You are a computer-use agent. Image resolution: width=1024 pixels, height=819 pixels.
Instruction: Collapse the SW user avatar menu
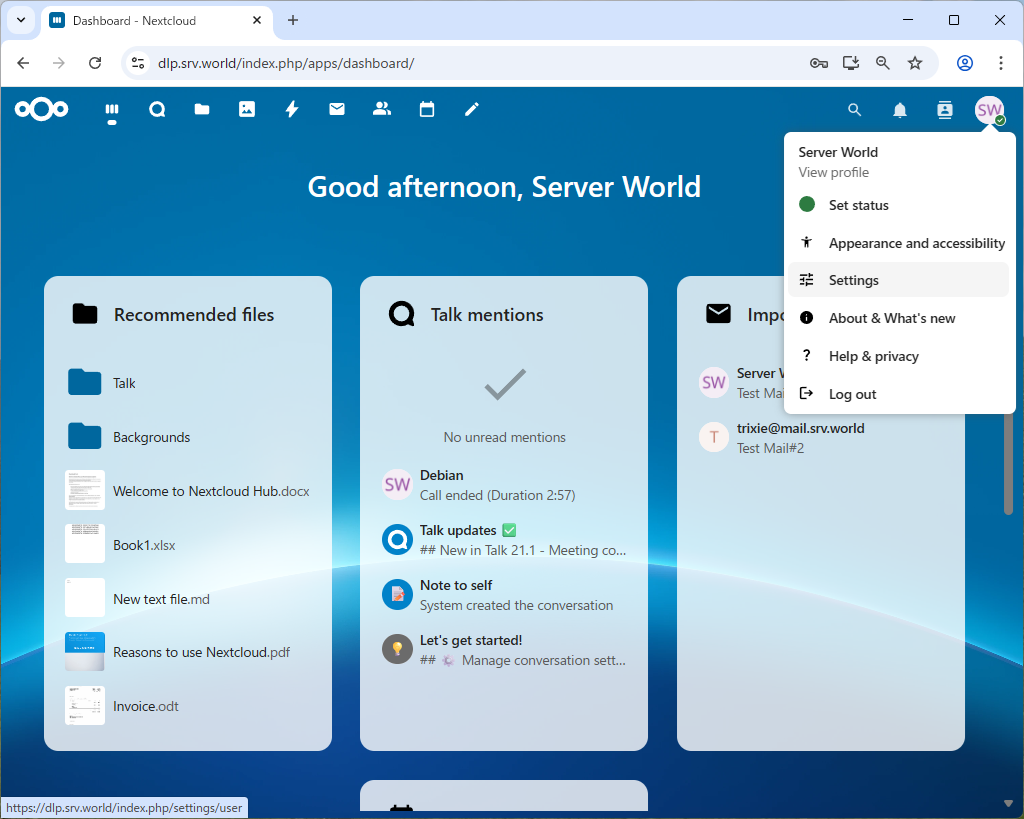click(x=989, y=110)
